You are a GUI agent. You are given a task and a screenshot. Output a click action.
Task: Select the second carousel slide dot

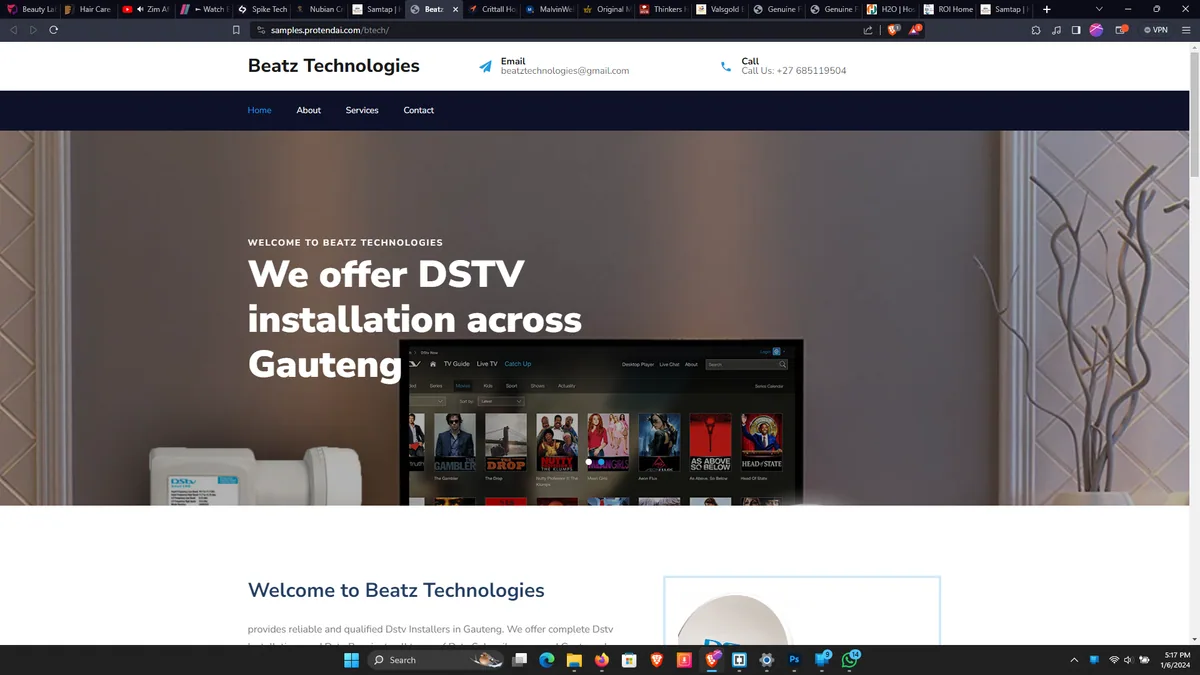[601, 462]
